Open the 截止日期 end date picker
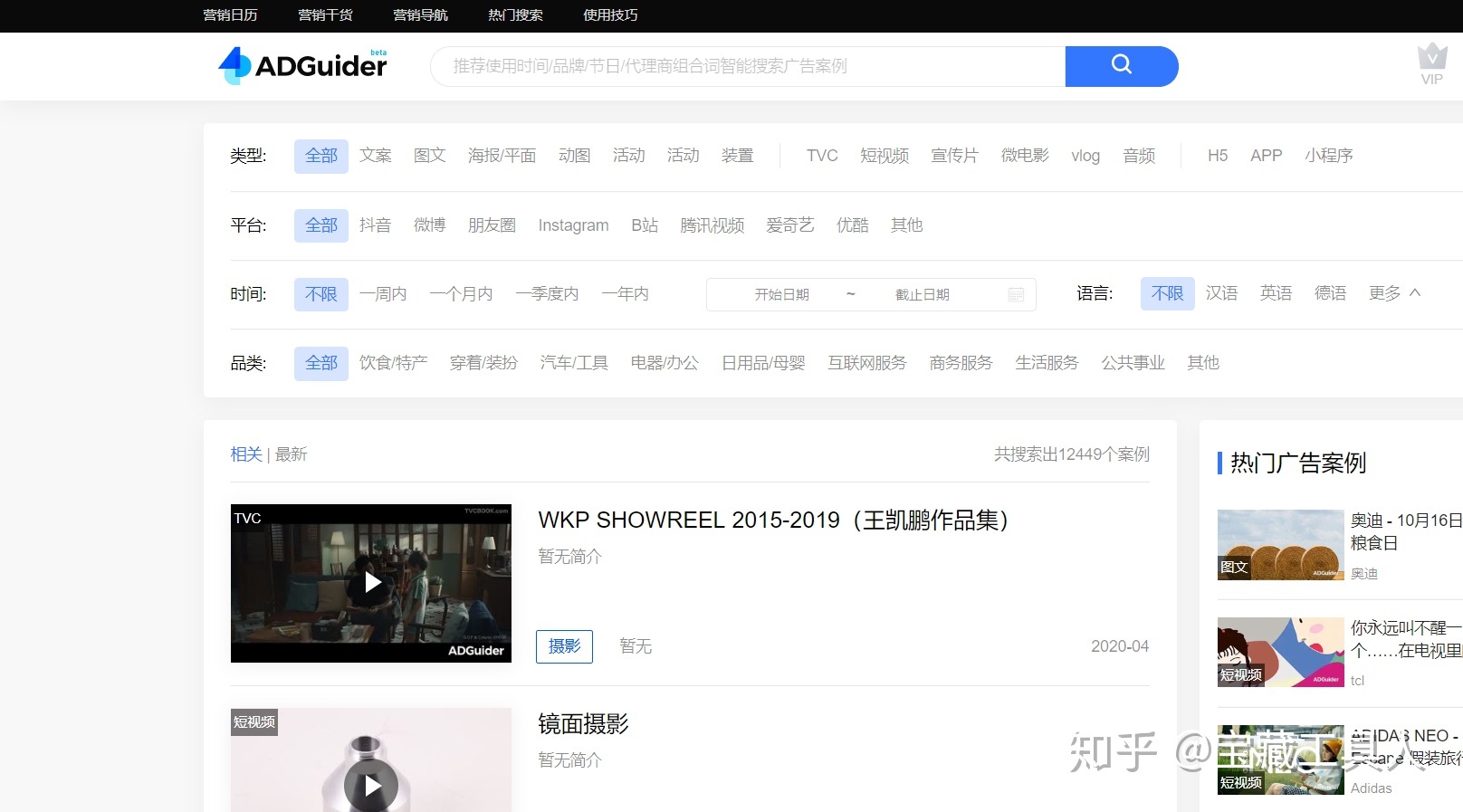Screen dimensions: 1463x812 pos(922,295)
